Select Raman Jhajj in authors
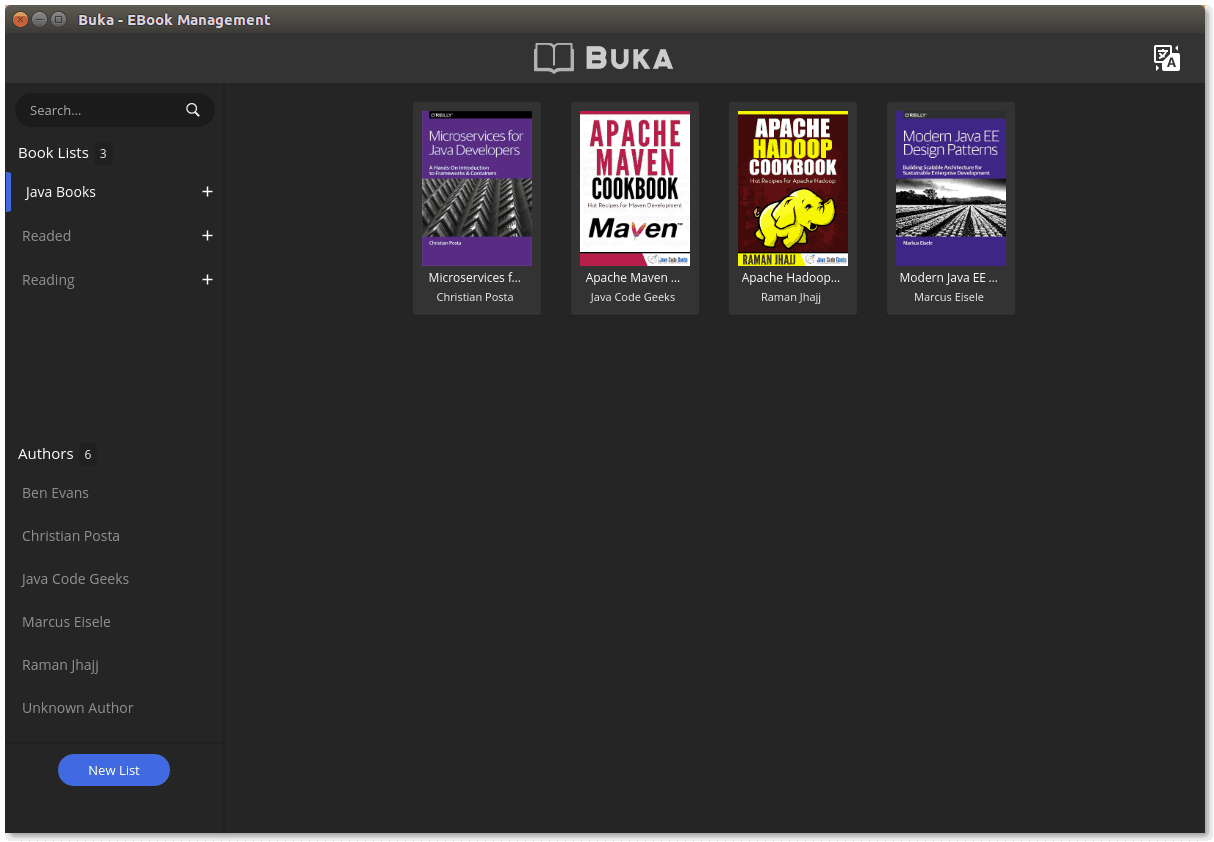Screen dimensions: 1214x842 click(60, 665)
